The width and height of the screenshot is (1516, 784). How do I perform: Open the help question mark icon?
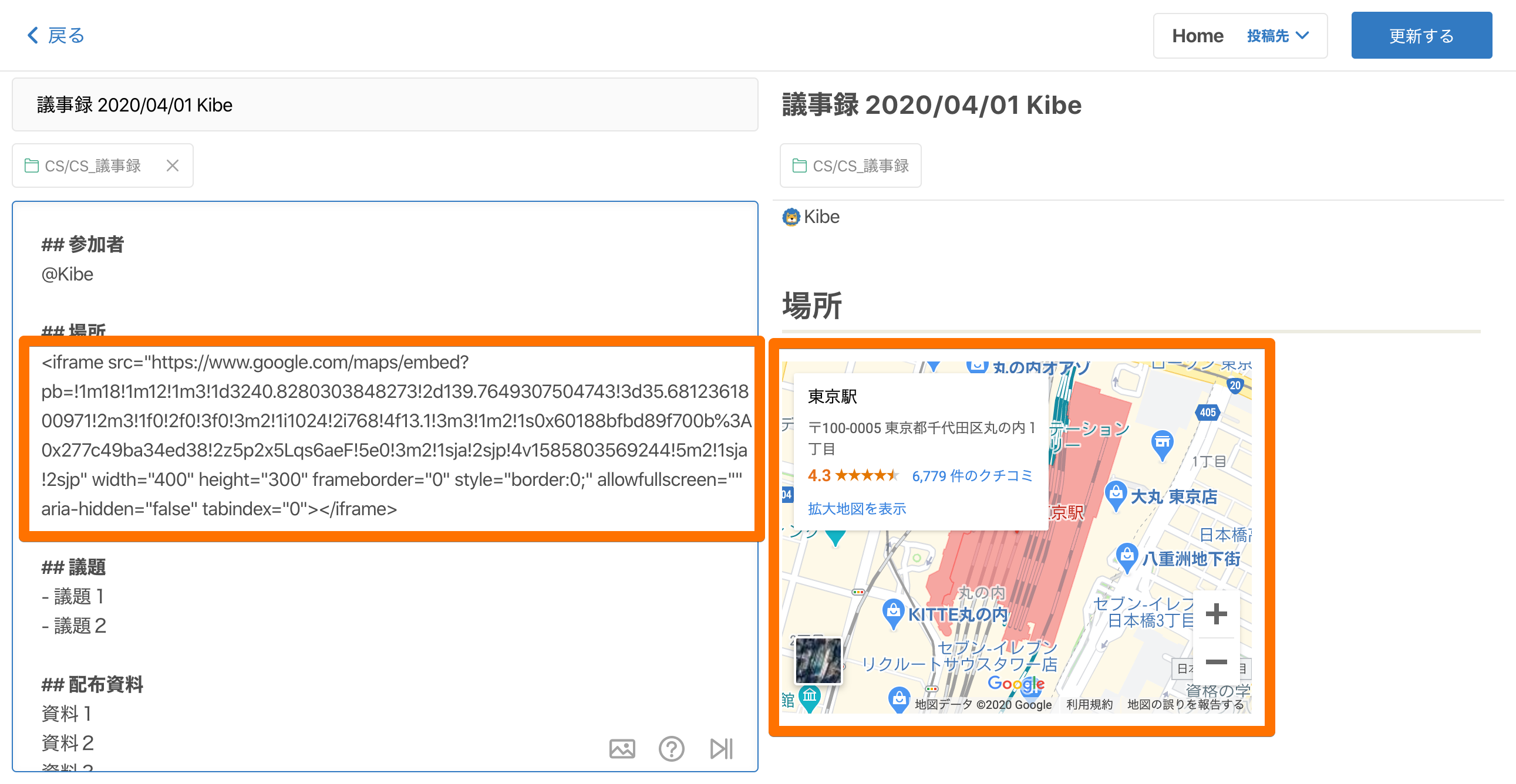click(x=671, y=748)
